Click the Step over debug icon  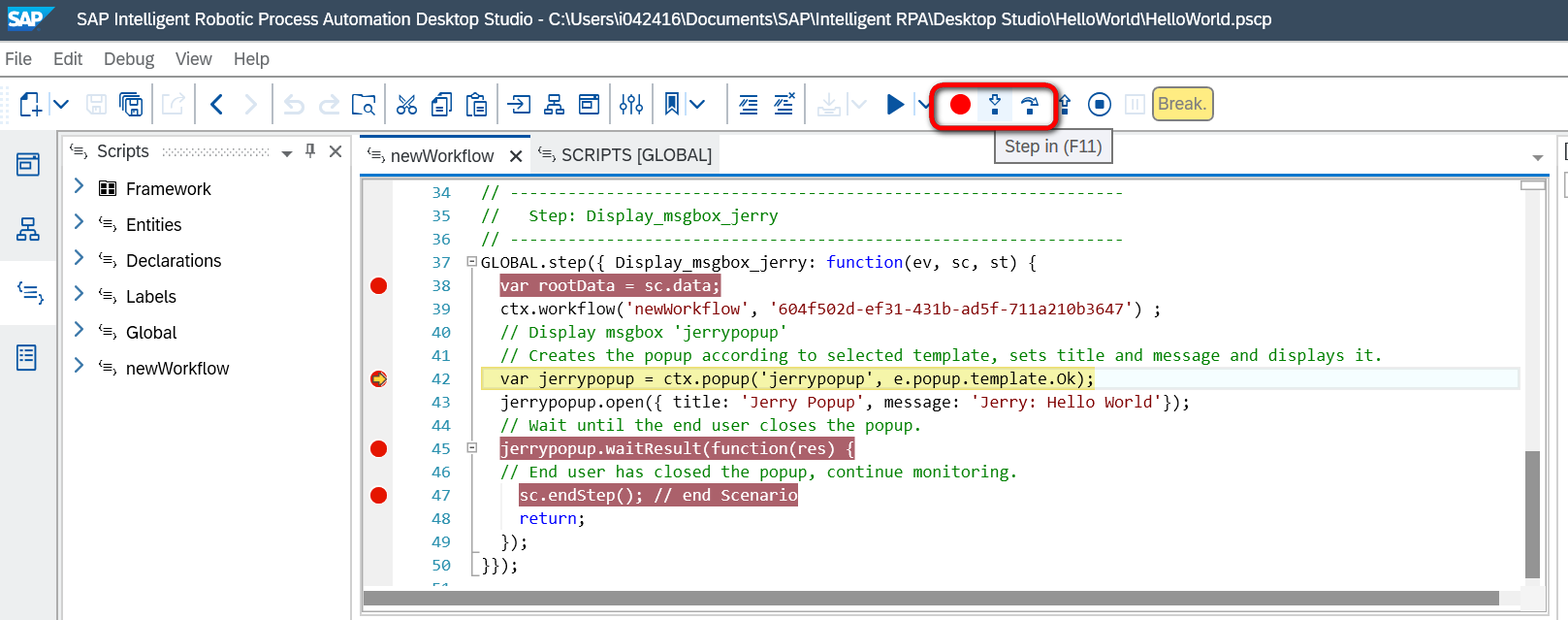coord(1030,105)
